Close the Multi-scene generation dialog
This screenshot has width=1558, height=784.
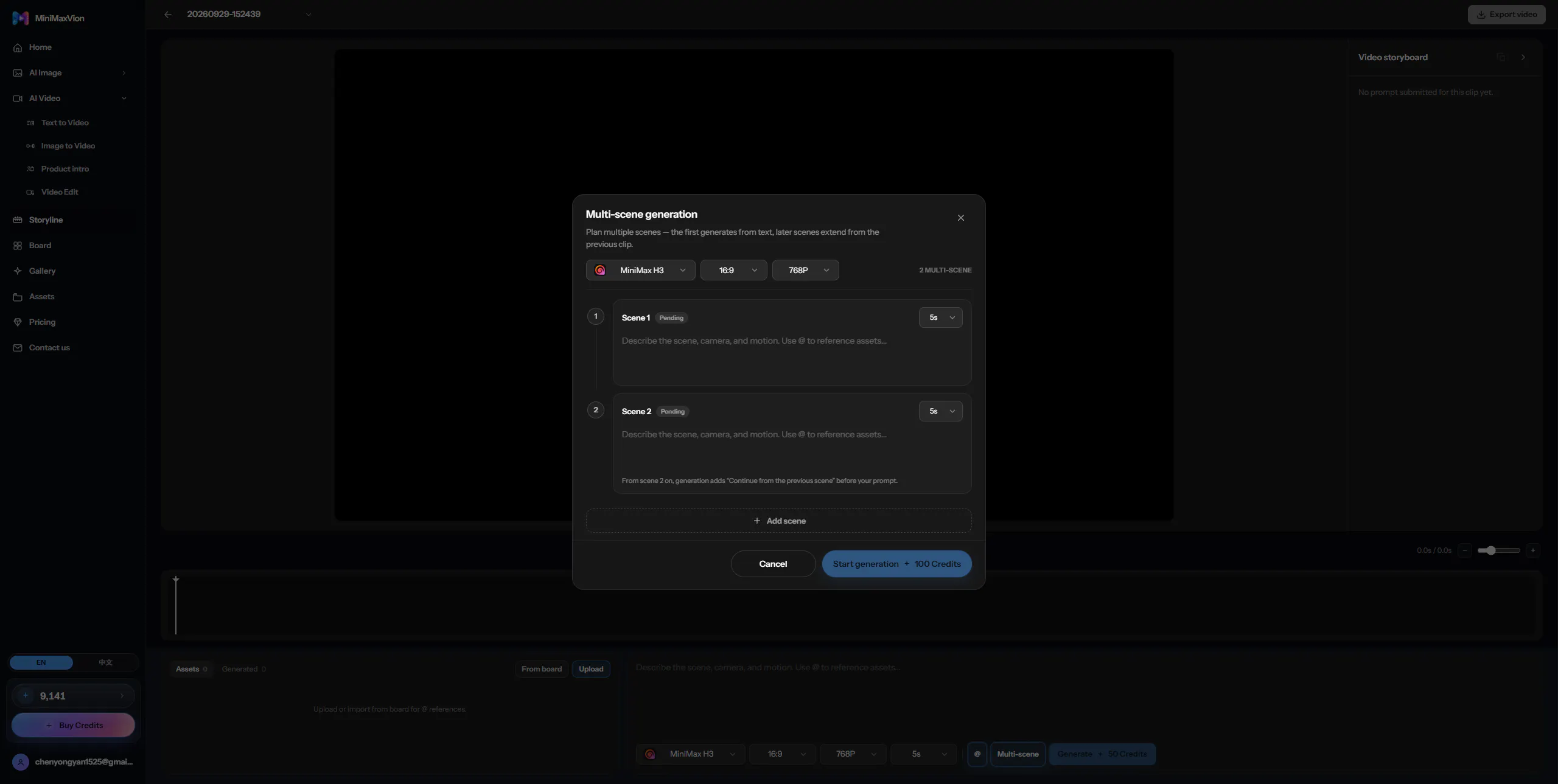[x=960, y=218]
